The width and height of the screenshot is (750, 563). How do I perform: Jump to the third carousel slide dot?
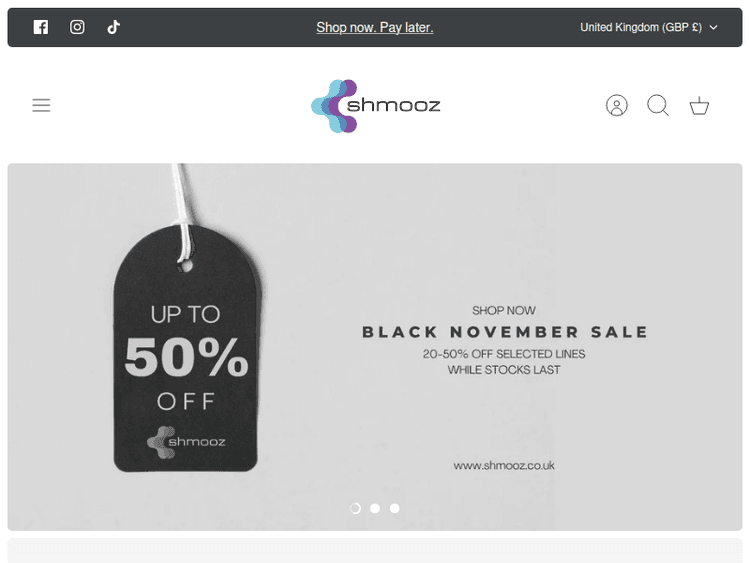[395, 508]
